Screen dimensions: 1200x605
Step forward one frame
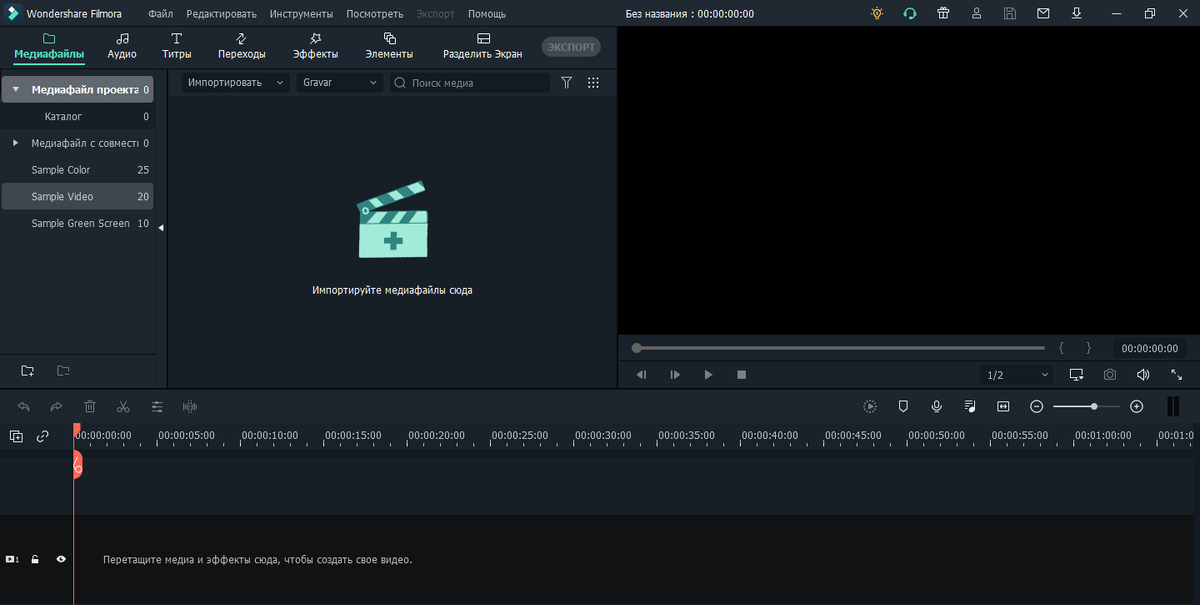(675, 375)
